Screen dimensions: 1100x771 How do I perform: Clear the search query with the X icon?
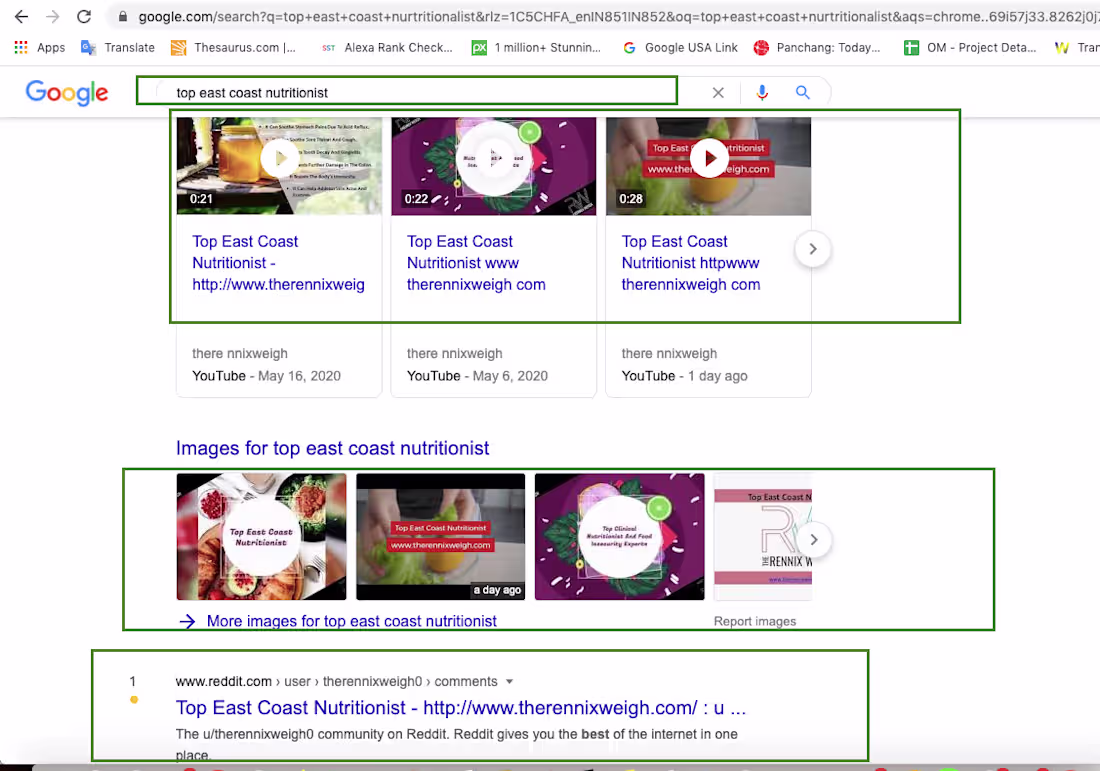pos(718,92)
